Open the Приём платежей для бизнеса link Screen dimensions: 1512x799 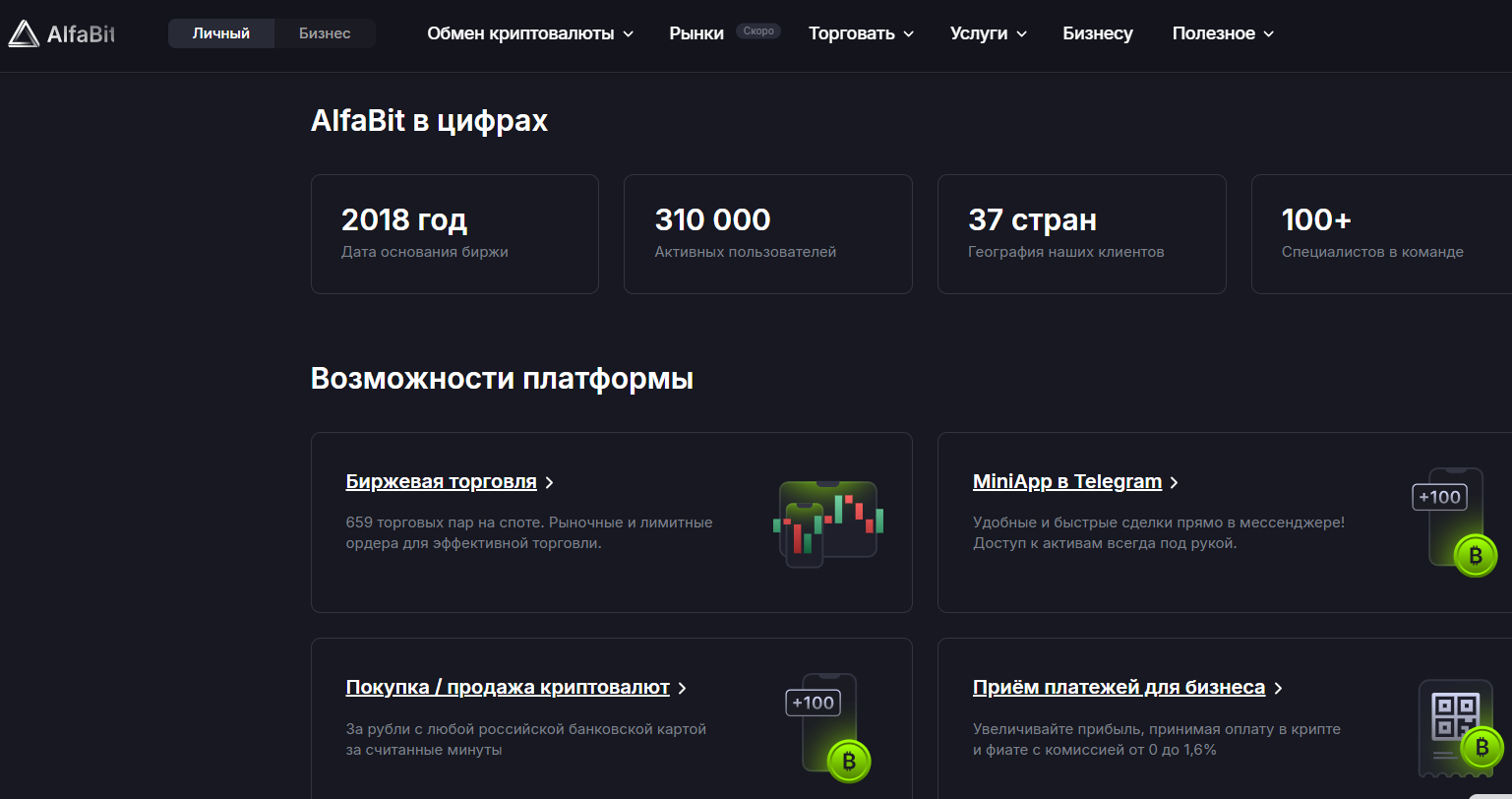coord(1119,688)
